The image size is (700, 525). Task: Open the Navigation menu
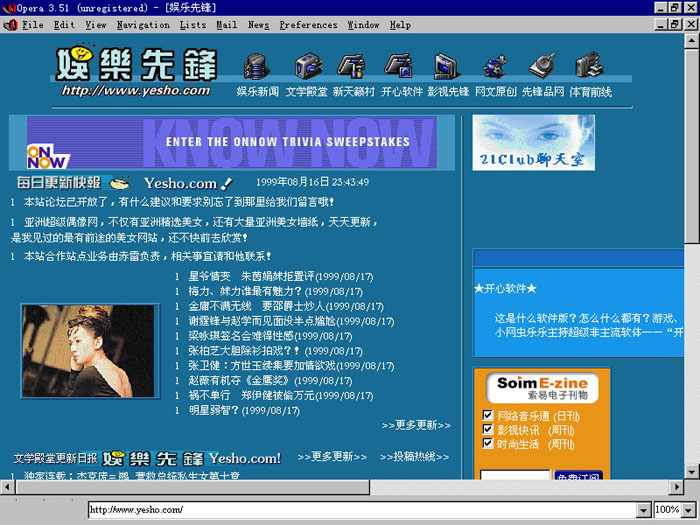click(x=143, y=25)
